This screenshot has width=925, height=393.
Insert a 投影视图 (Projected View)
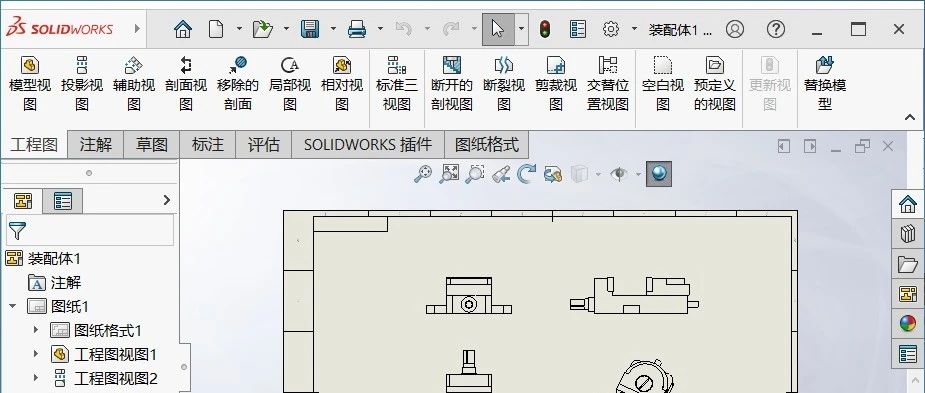(x=82, y=84)
